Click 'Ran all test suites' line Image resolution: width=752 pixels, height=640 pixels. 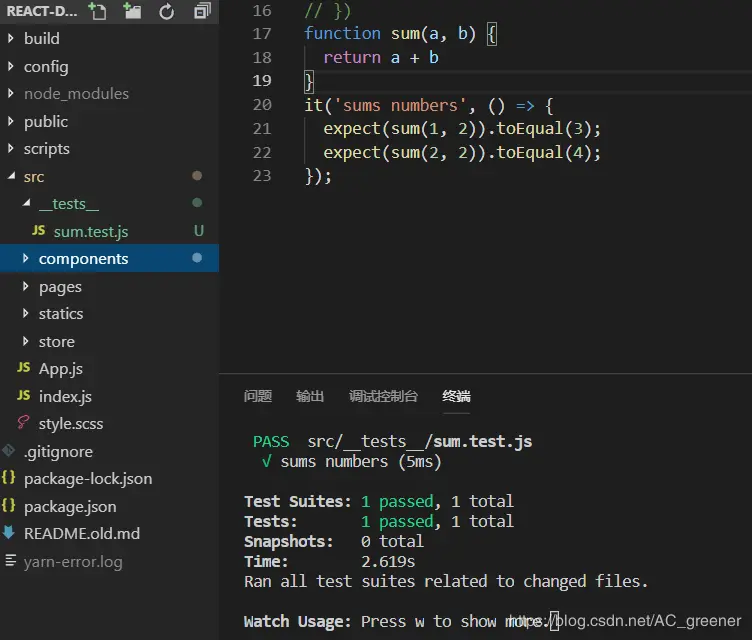click(x=446, y=581)
